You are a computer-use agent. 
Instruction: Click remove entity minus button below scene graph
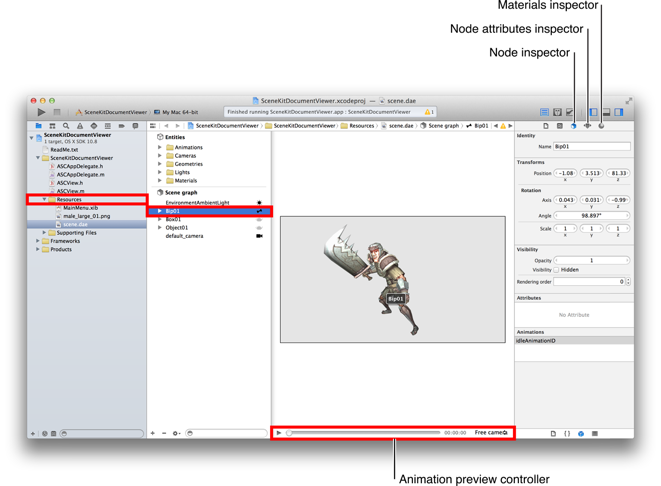click(164, 433)
